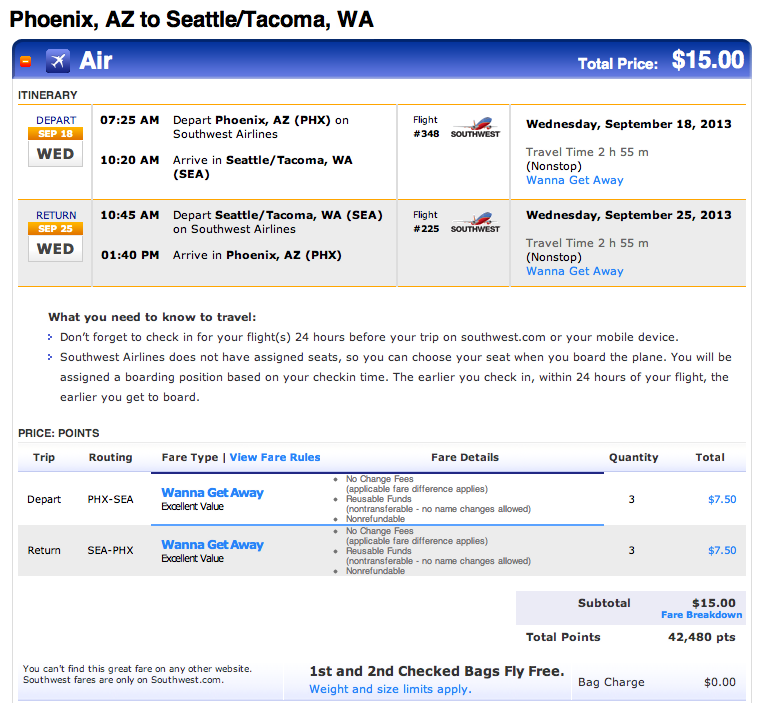Open the Fare Breakdown link
The image size is (763, 703).
[x=702, y=615]
